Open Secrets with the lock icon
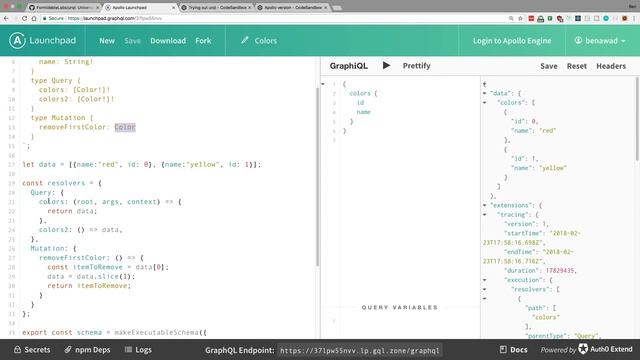The image size is (640, 360). click(x=32, y=350)
